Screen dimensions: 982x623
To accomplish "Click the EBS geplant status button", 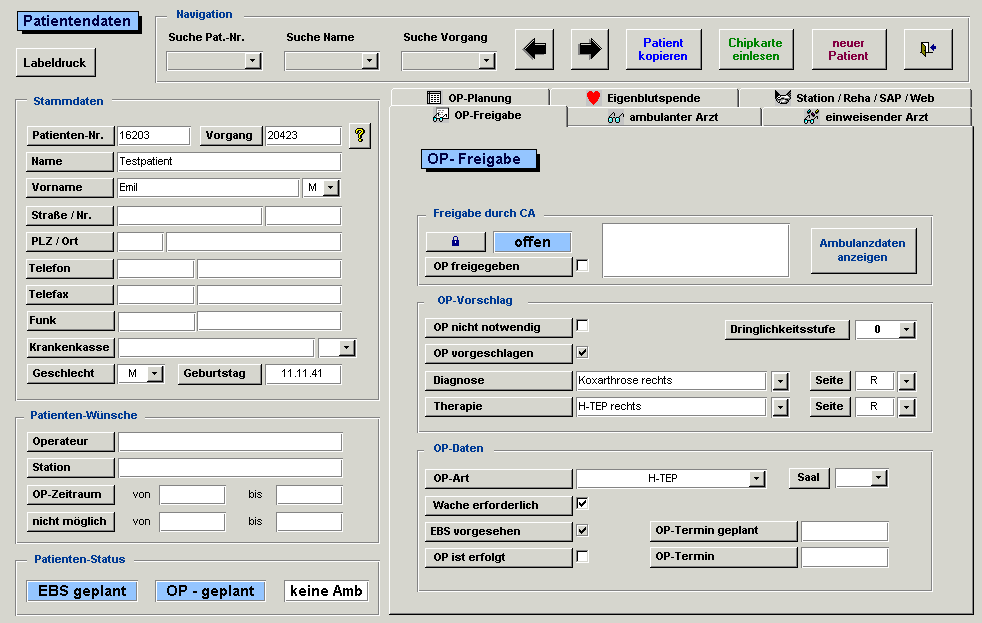I will [x=82, y=591].
